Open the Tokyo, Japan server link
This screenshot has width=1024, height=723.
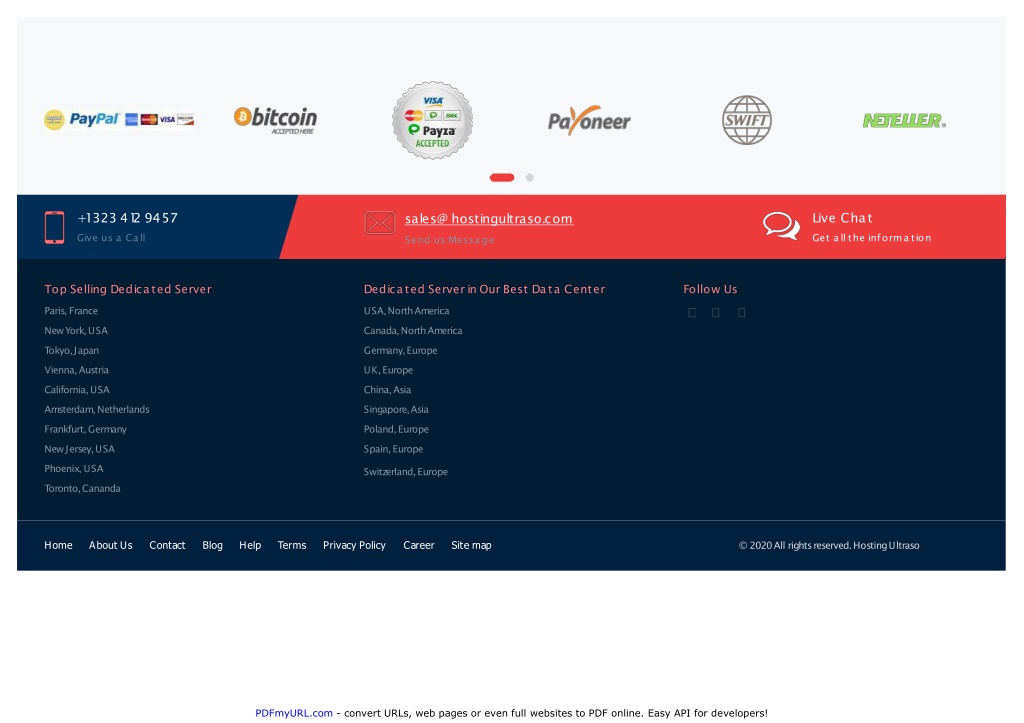pyautogui.click(x=72, y=351)
